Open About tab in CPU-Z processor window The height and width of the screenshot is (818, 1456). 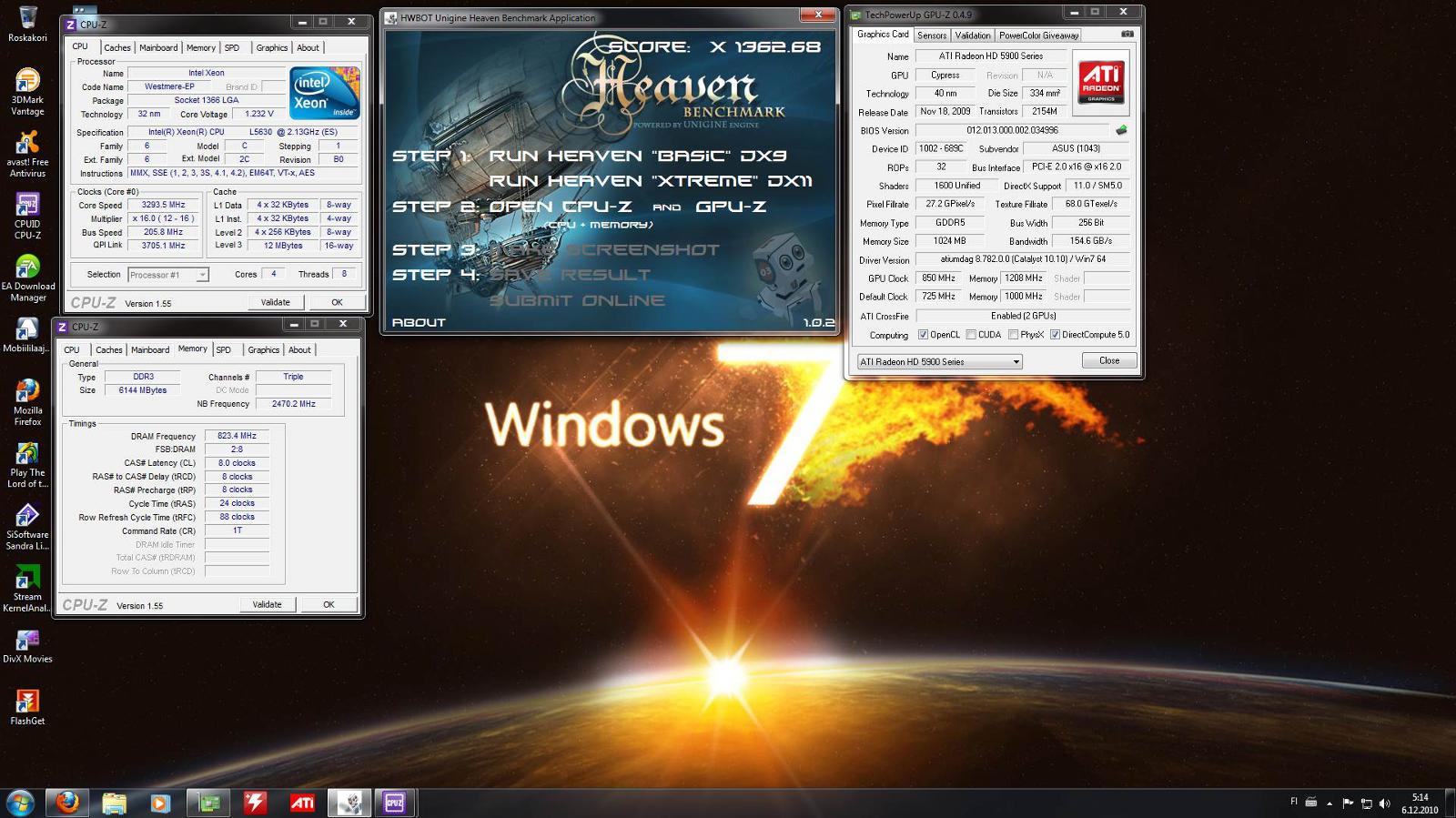coord(308,47)
